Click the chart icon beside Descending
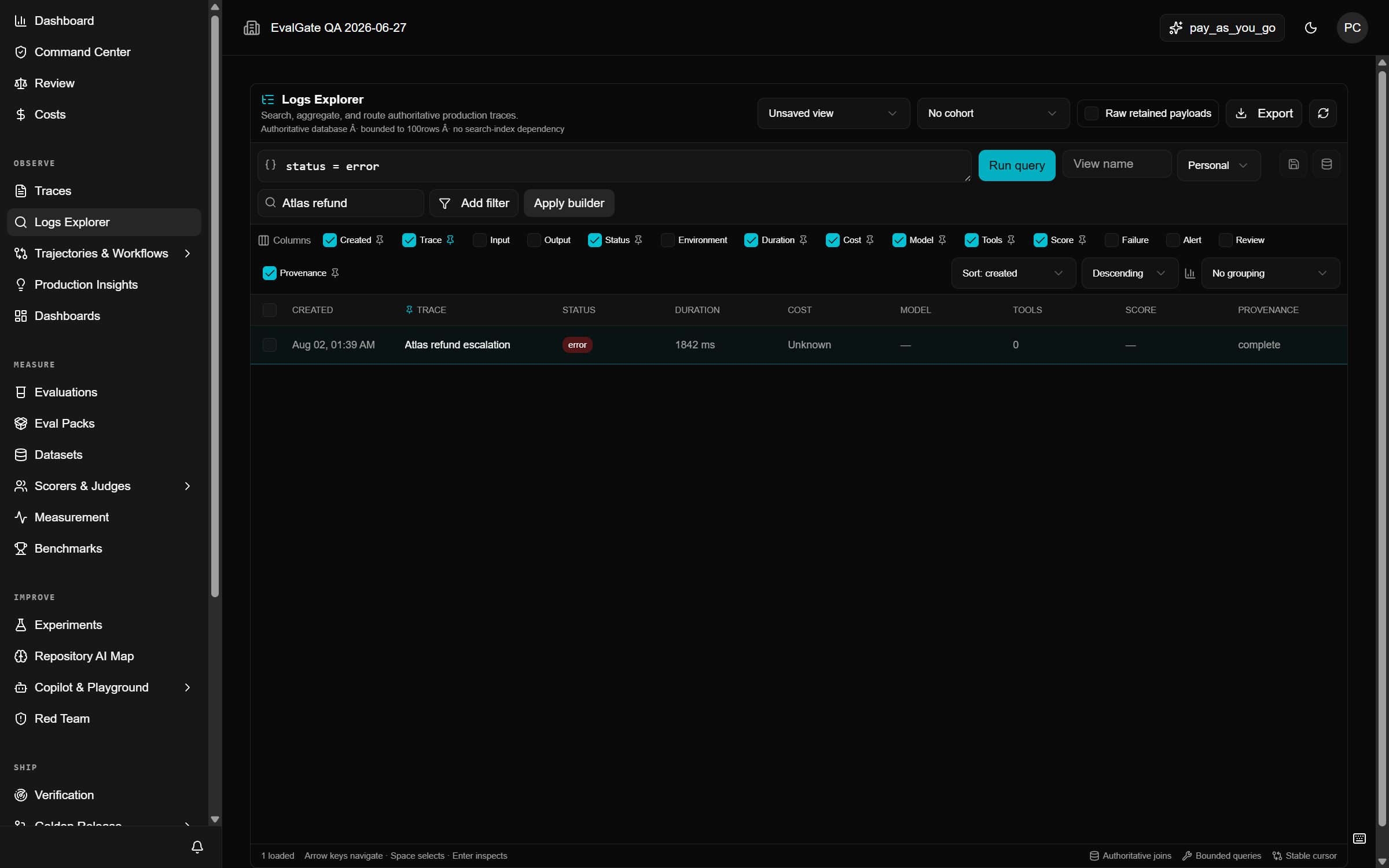 point(1189,273)
